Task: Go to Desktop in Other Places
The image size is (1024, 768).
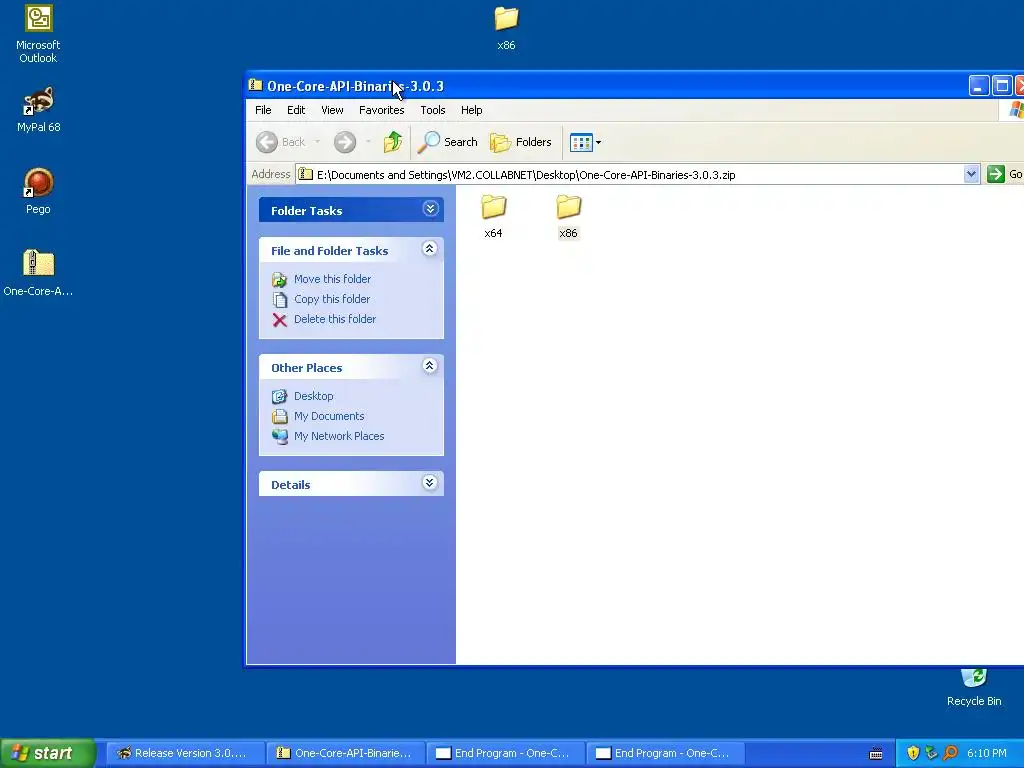Action: (x=313, y=396)
